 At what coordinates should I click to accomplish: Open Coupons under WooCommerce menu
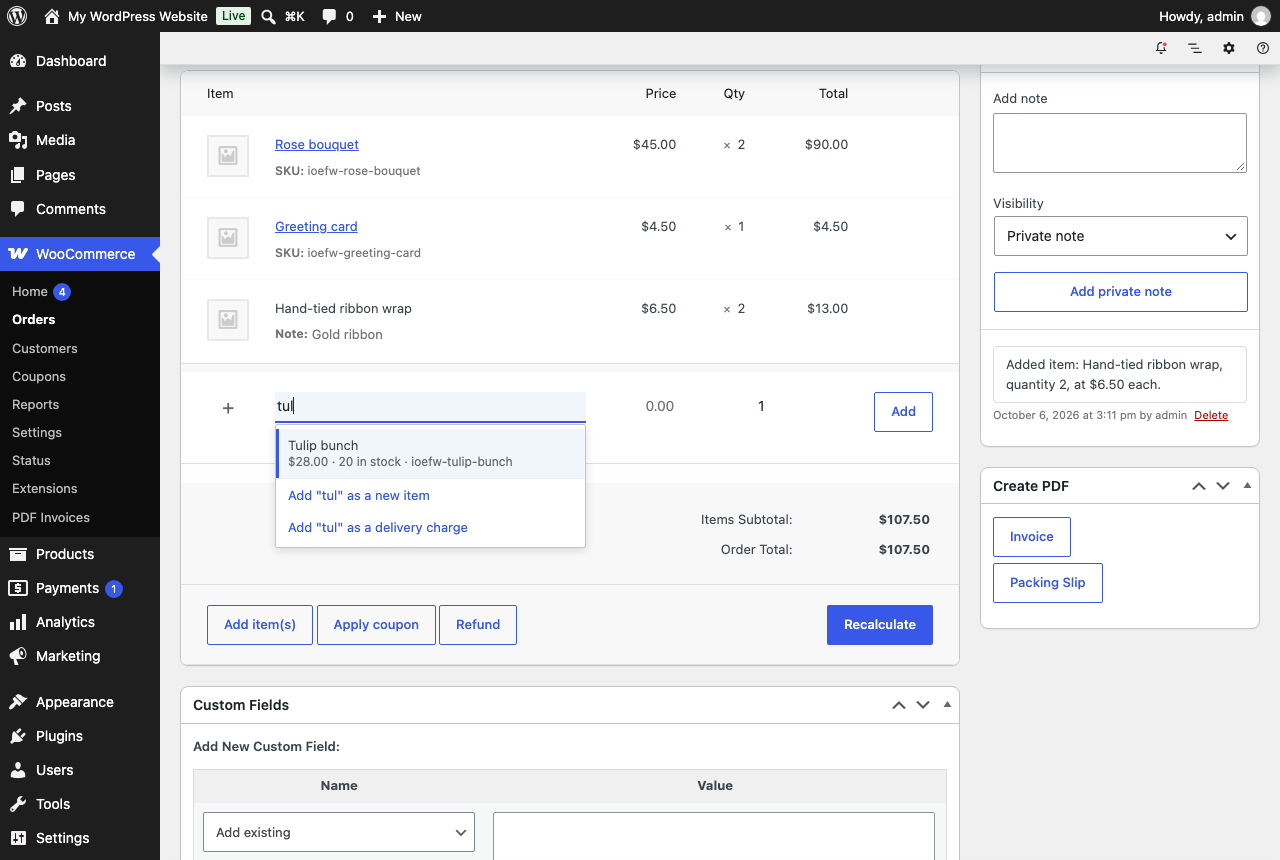pos(39,377)
